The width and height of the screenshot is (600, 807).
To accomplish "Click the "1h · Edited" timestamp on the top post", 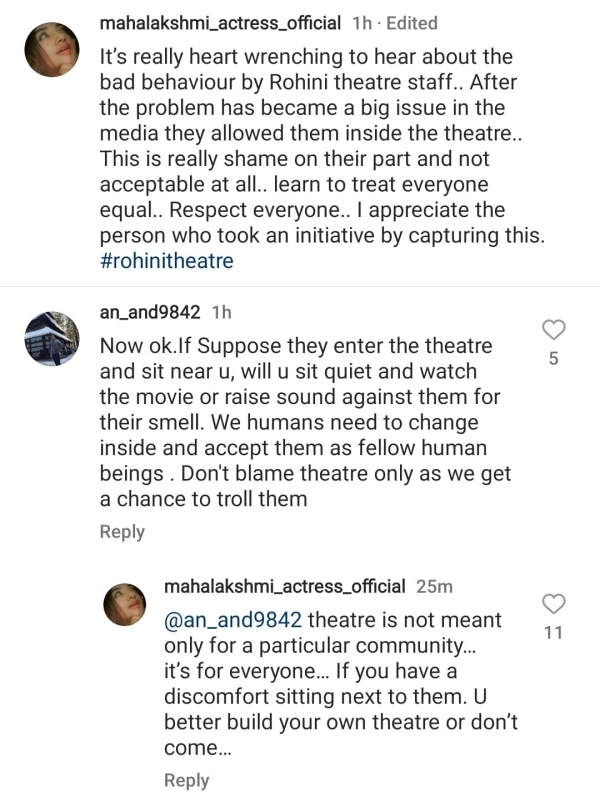I will 394,22.
